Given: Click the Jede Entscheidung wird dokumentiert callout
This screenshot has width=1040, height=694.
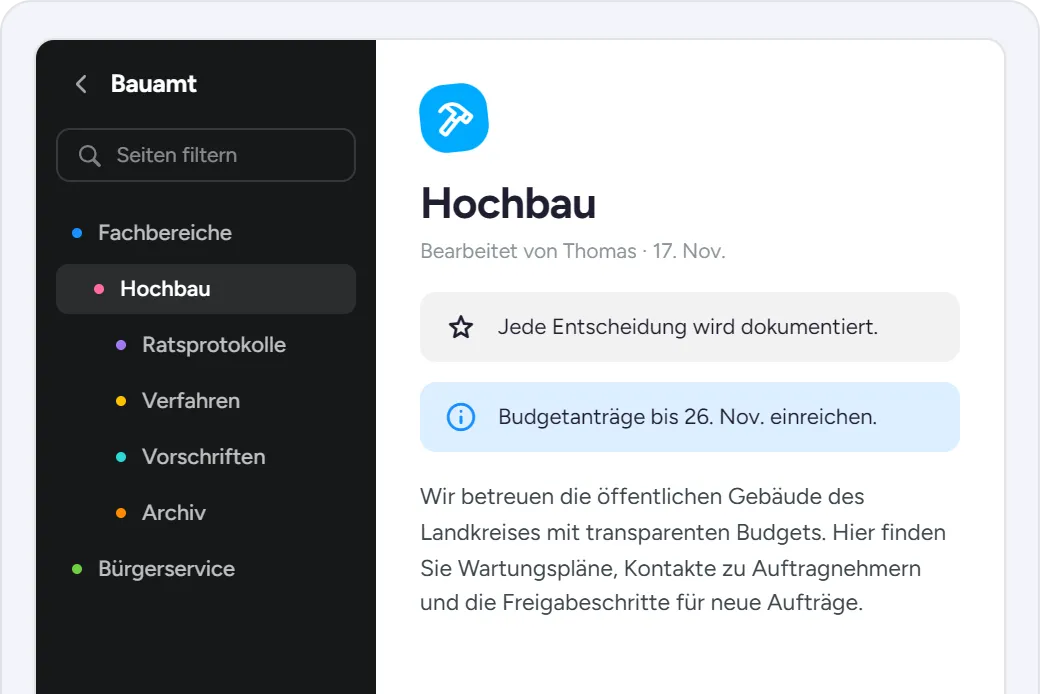Looking at the screenshot, I should 690,327.
